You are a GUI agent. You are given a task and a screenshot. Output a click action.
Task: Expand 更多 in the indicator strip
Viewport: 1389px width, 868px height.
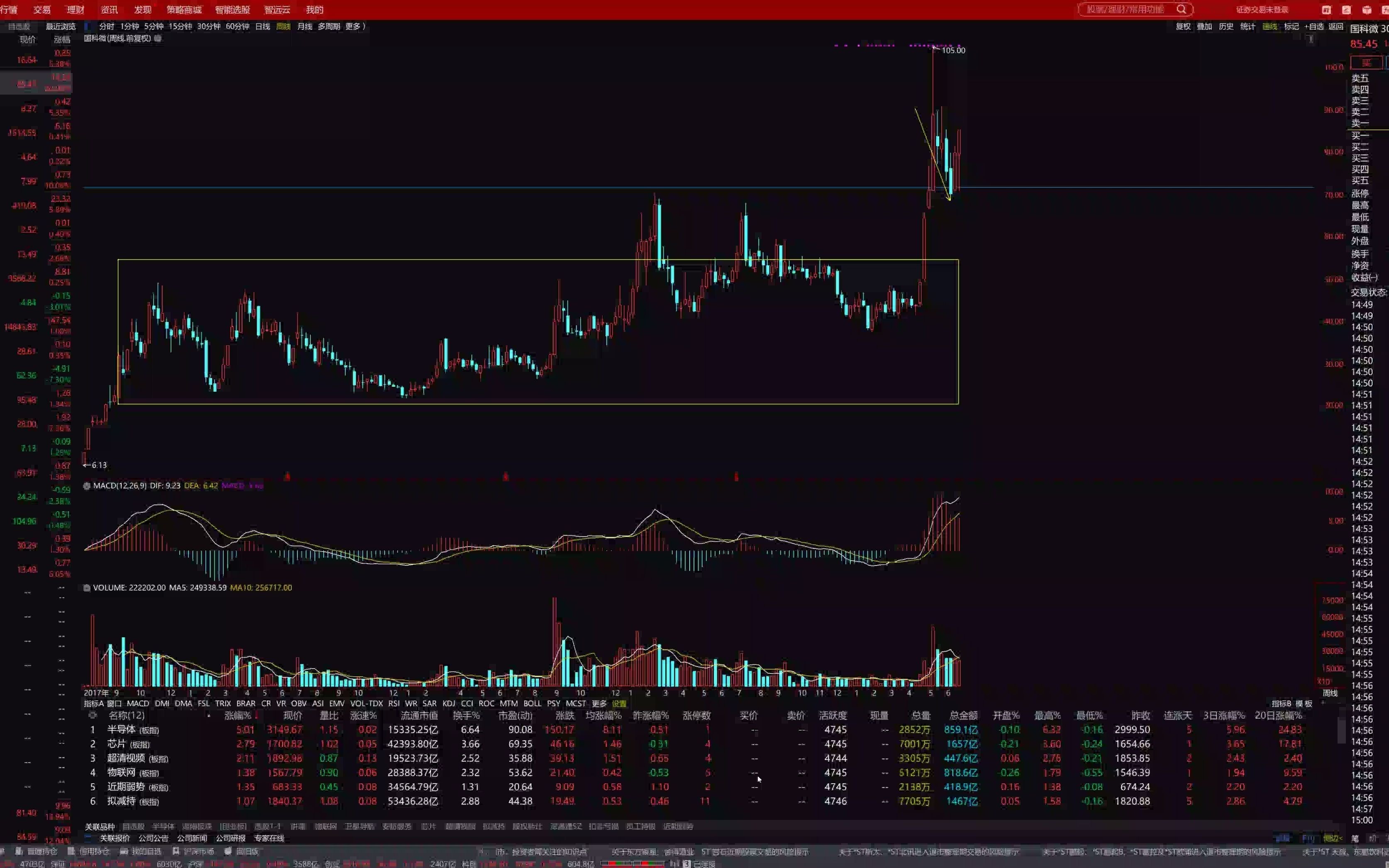pyautogui.click(x=599, y=703)
